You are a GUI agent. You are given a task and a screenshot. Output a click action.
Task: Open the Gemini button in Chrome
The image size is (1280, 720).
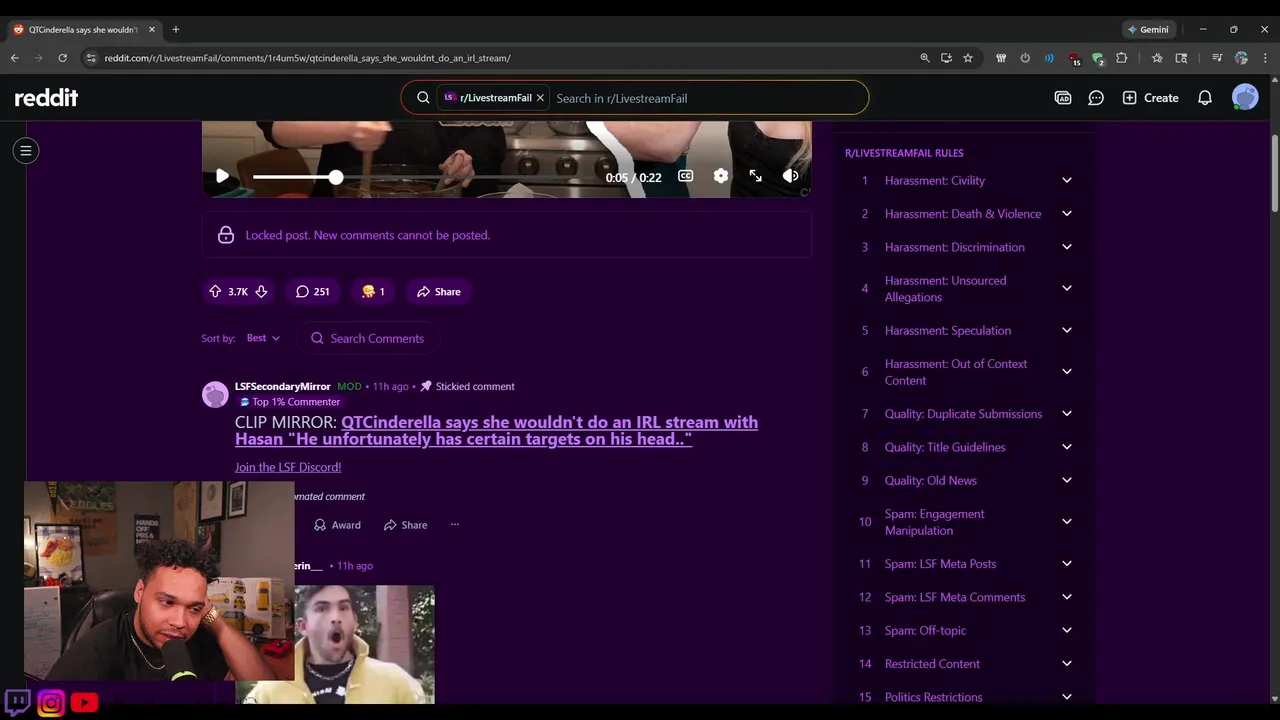[x=1147, y=30]
